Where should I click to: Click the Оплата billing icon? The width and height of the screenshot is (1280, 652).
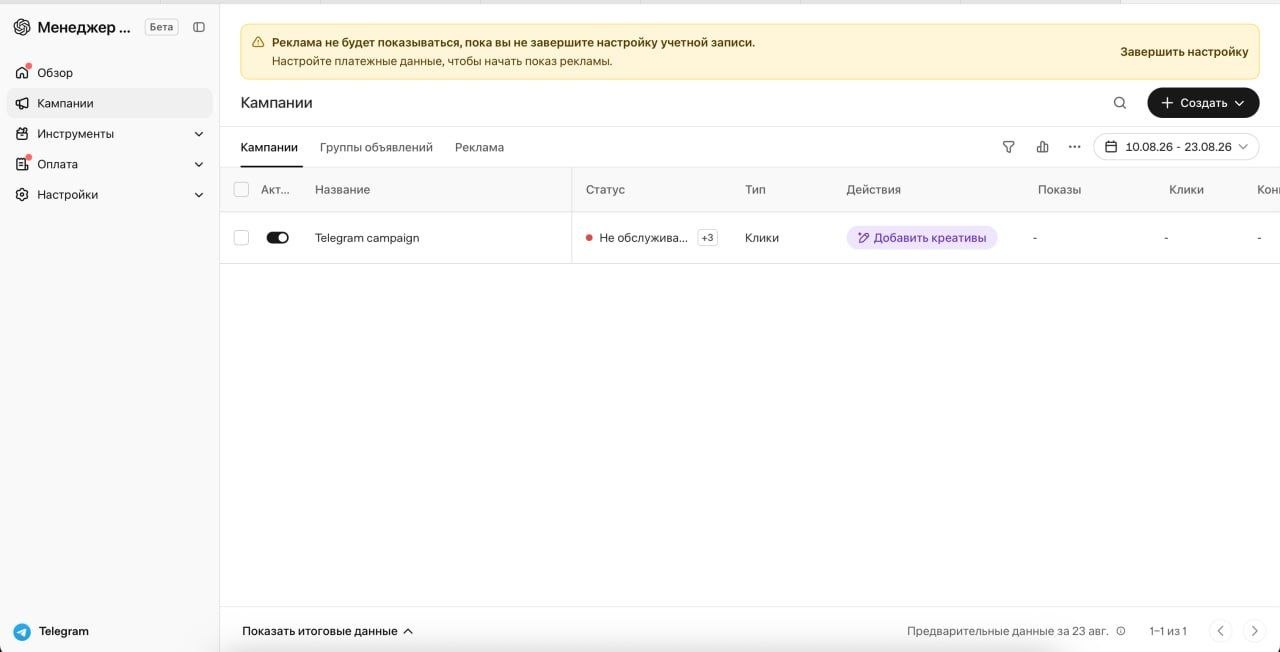coord(22,164)
